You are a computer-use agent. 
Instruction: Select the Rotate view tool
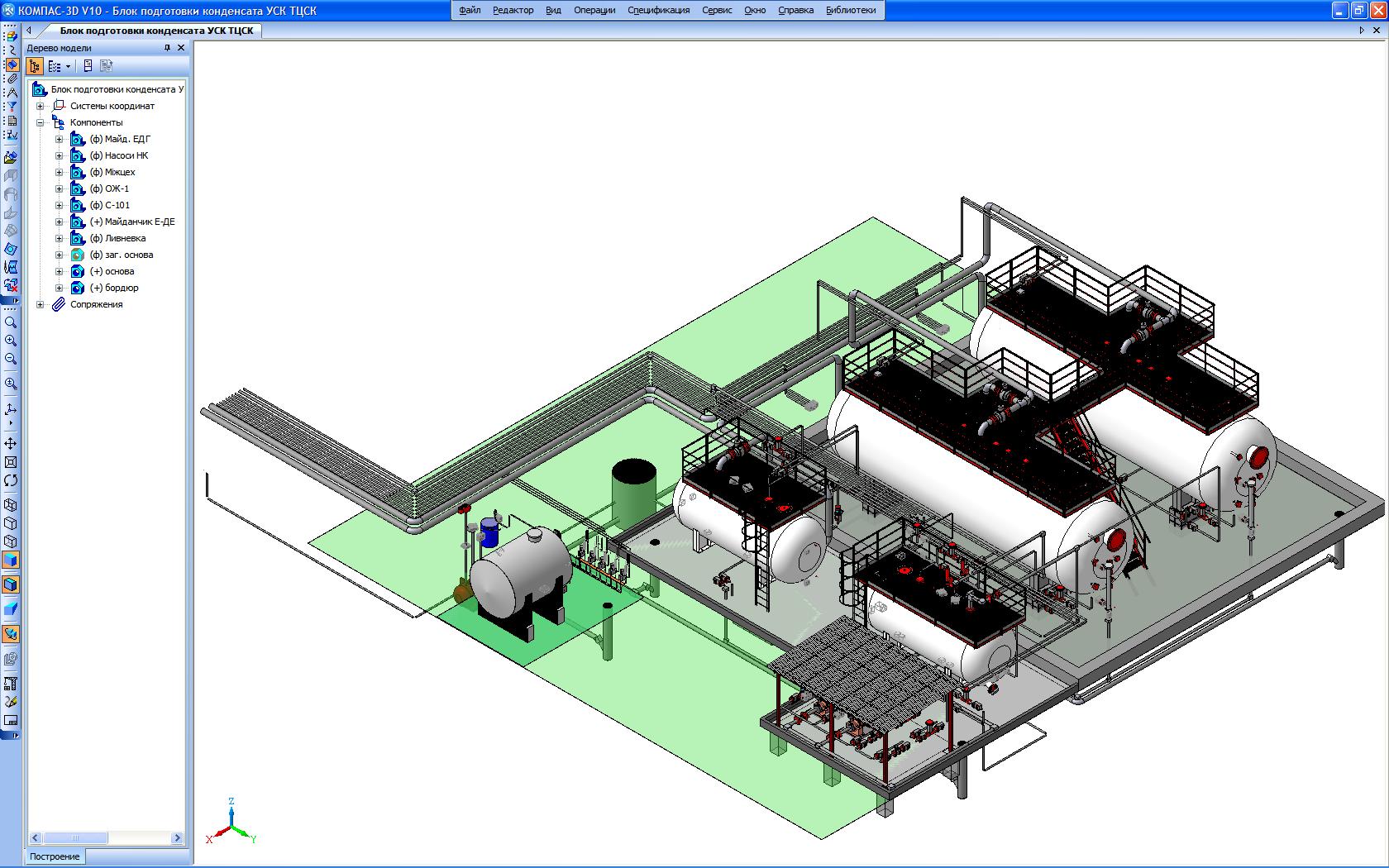click(x=11, y=480)
